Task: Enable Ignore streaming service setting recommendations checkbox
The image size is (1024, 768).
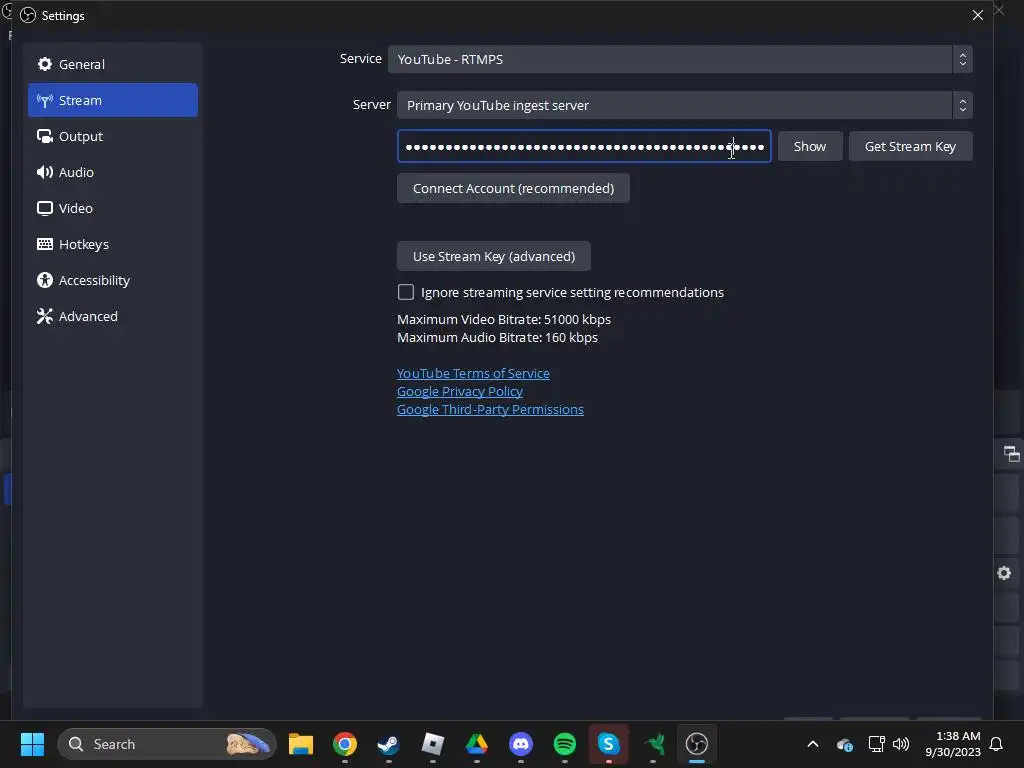Action: (406, 292)
